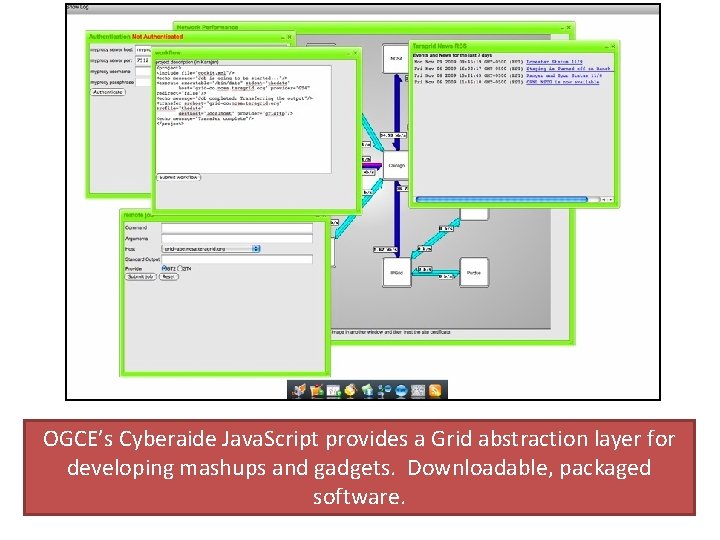
Task: Click the Authentication Not Authenticated title bar
Action: [x=136, y=37]
